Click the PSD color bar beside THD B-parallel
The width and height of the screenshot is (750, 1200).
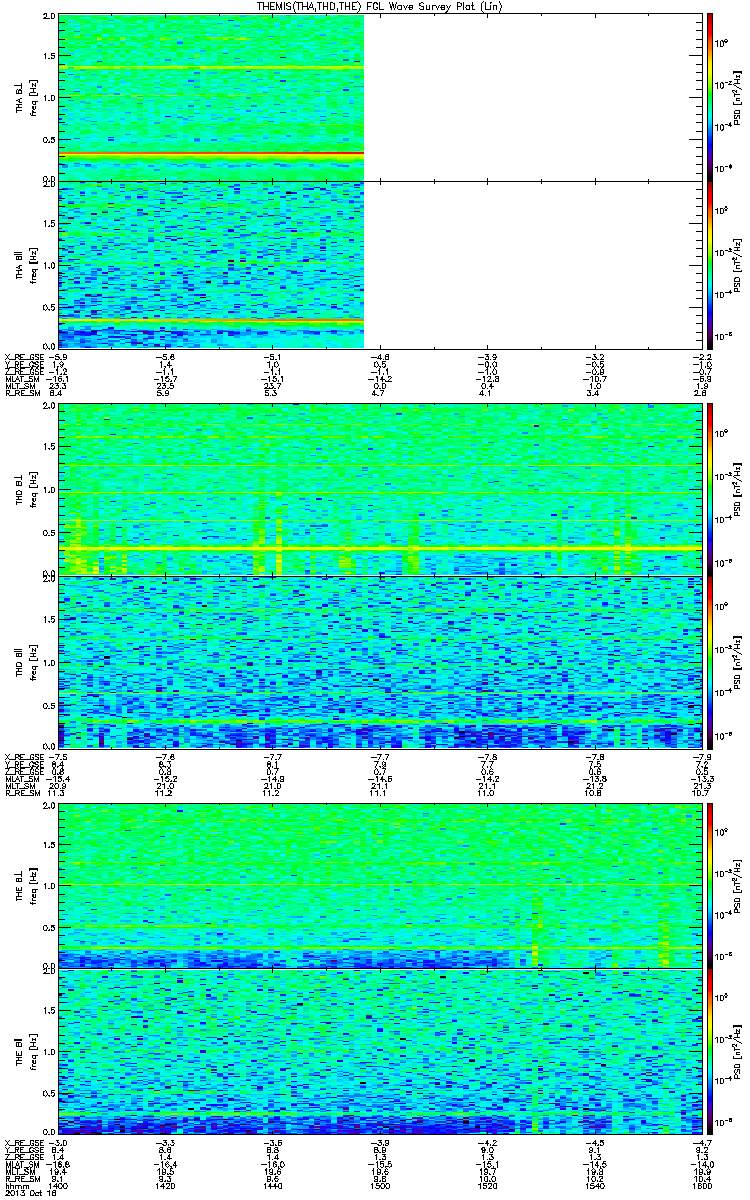710,662
